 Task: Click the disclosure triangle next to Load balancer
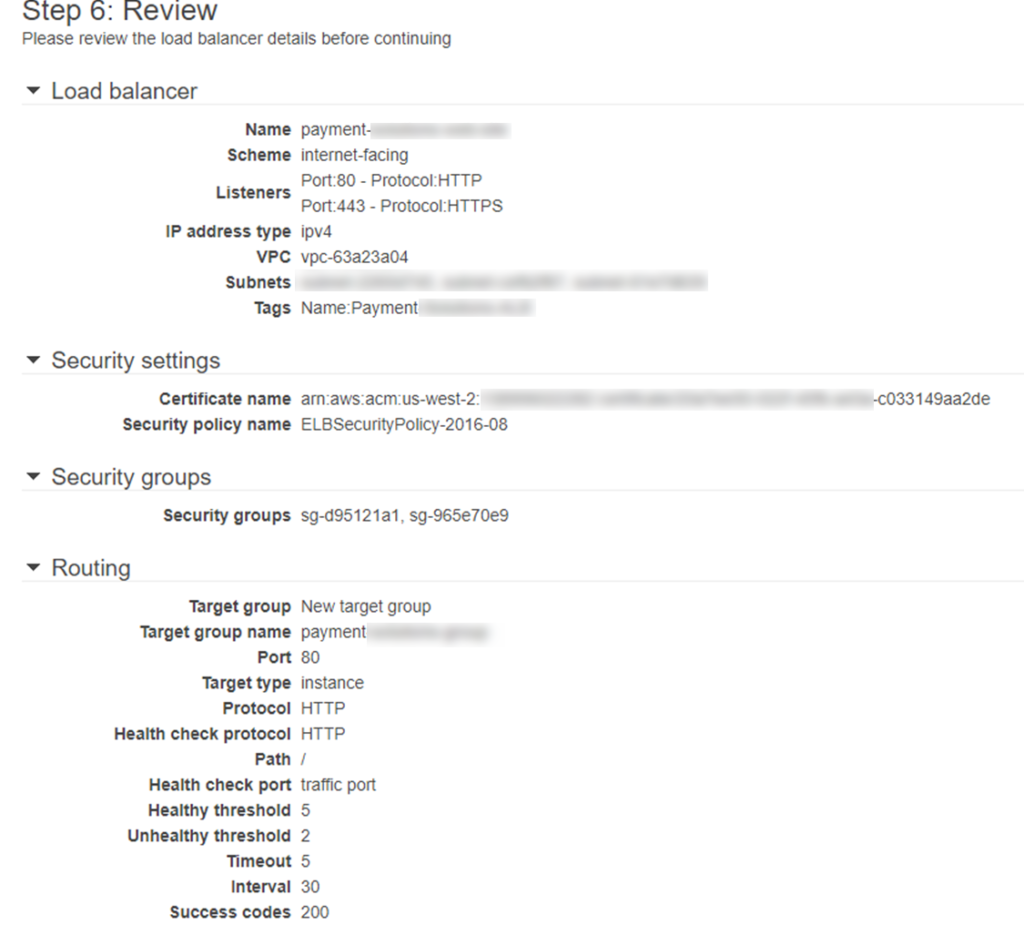coord(33,91)
